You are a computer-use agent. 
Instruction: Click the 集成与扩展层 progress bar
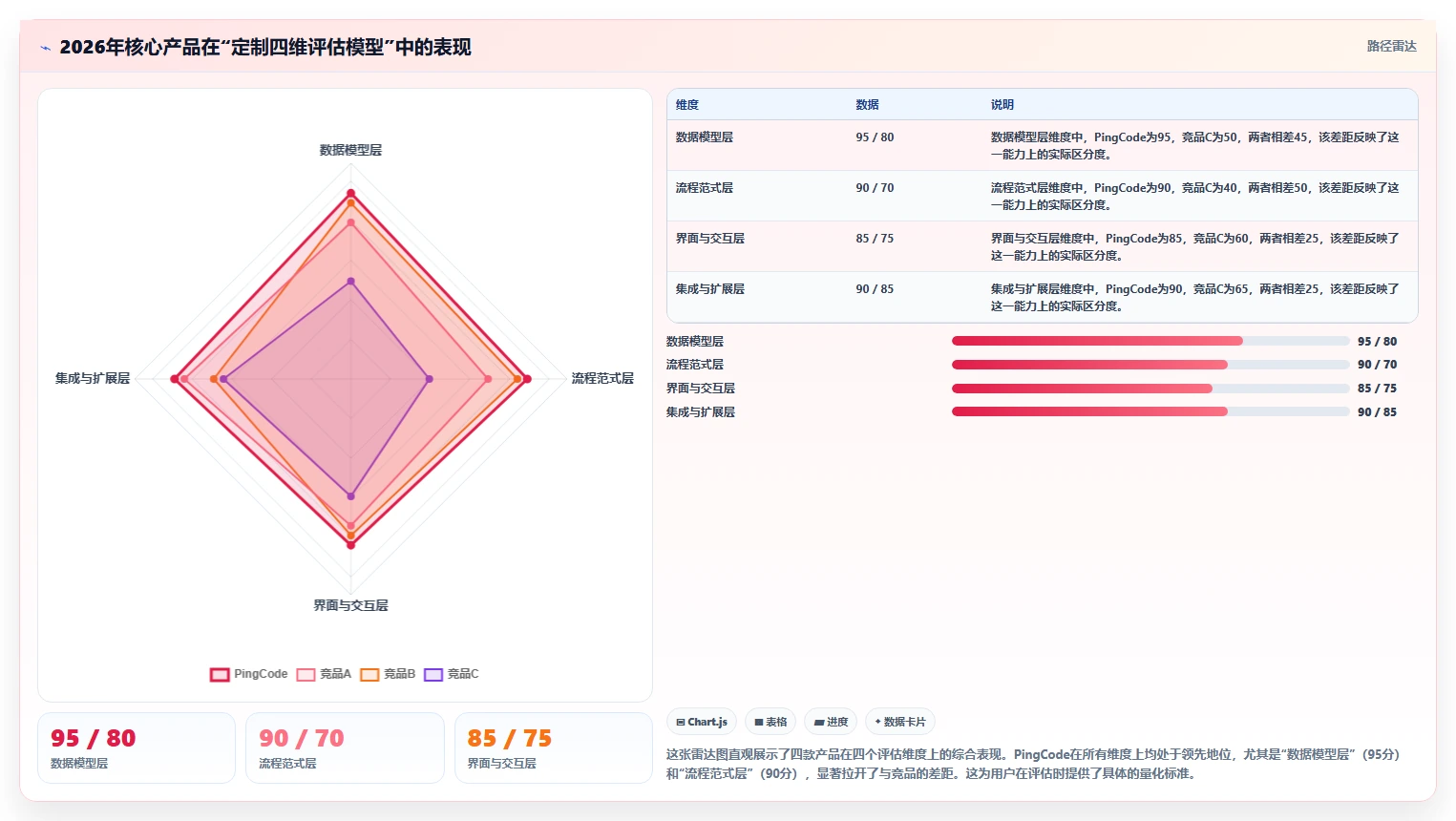click(x=1150, y=411)
